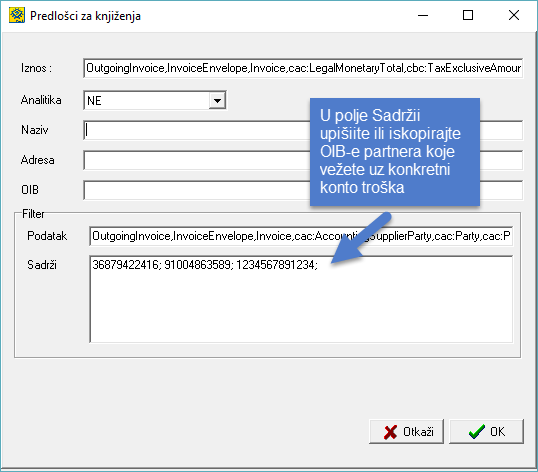Click the red X icon on Otkaži
Viewport: 538px width, 472px height.
pos(390,432)
